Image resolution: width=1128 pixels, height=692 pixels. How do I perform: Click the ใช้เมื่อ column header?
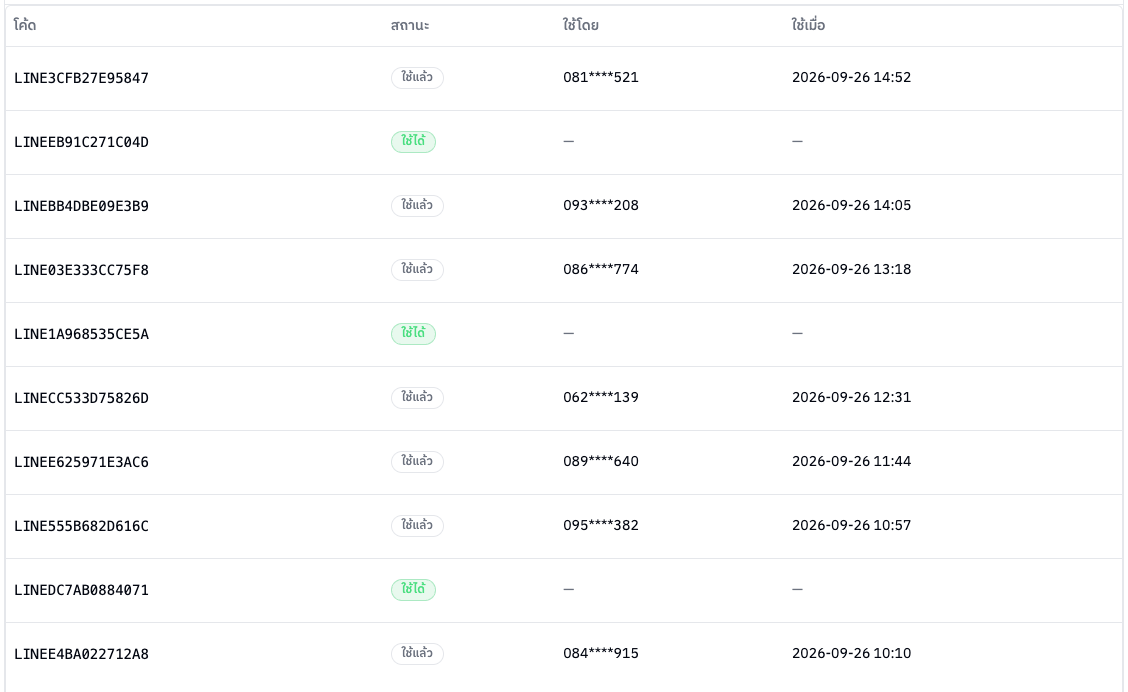click(809, 25)
